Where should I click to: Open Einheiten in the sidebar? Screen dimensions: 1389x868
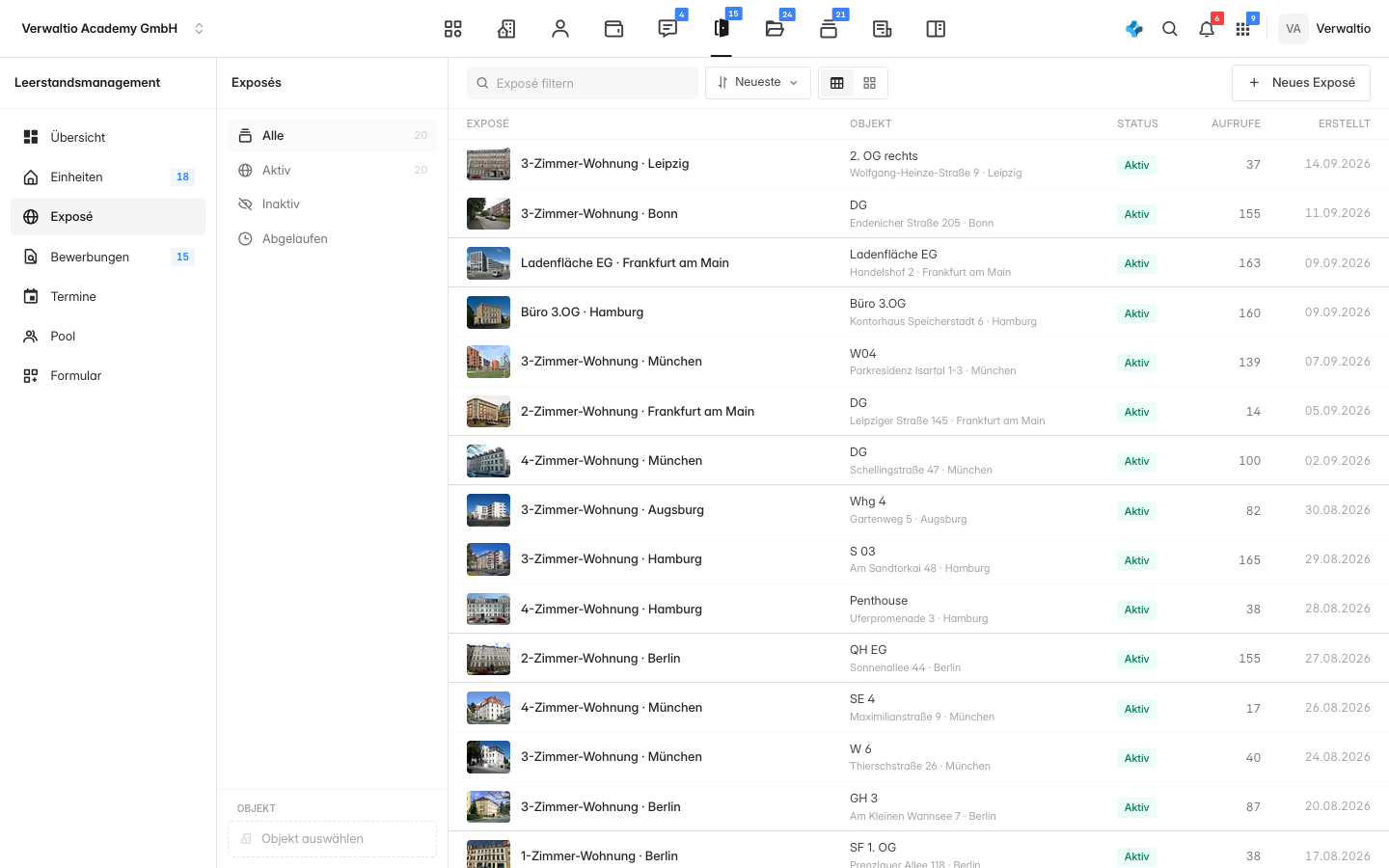[108, 176]
